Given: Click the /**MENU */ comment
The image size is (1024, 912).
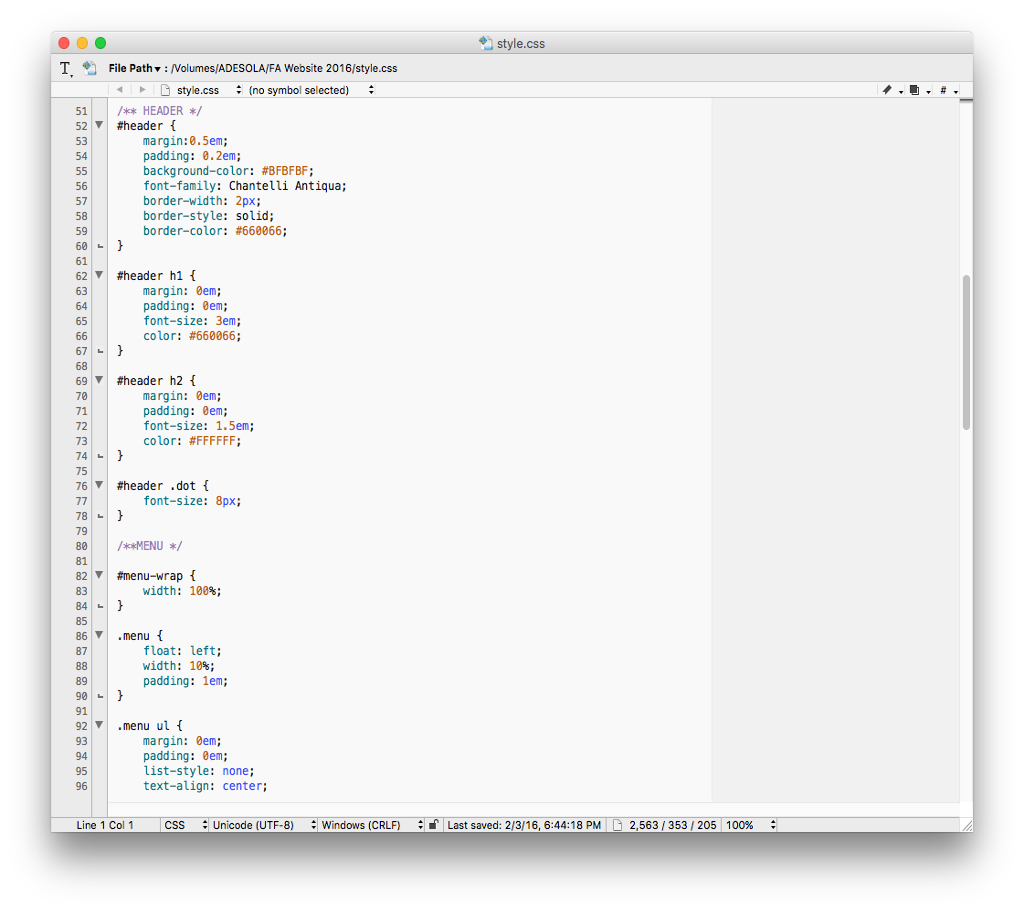Looking at the screenshot, I should click(150, 546).
